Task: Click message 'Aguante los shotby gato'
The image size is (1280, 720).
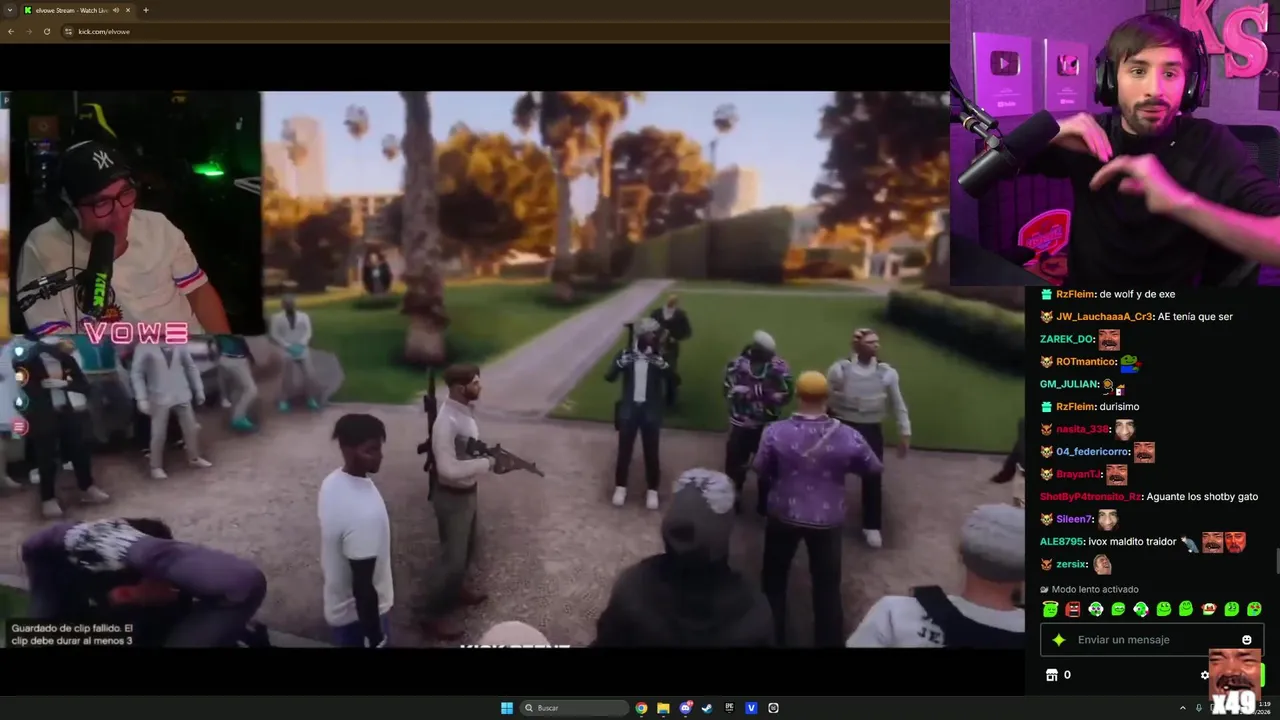Action: [x=1202, y=497]
